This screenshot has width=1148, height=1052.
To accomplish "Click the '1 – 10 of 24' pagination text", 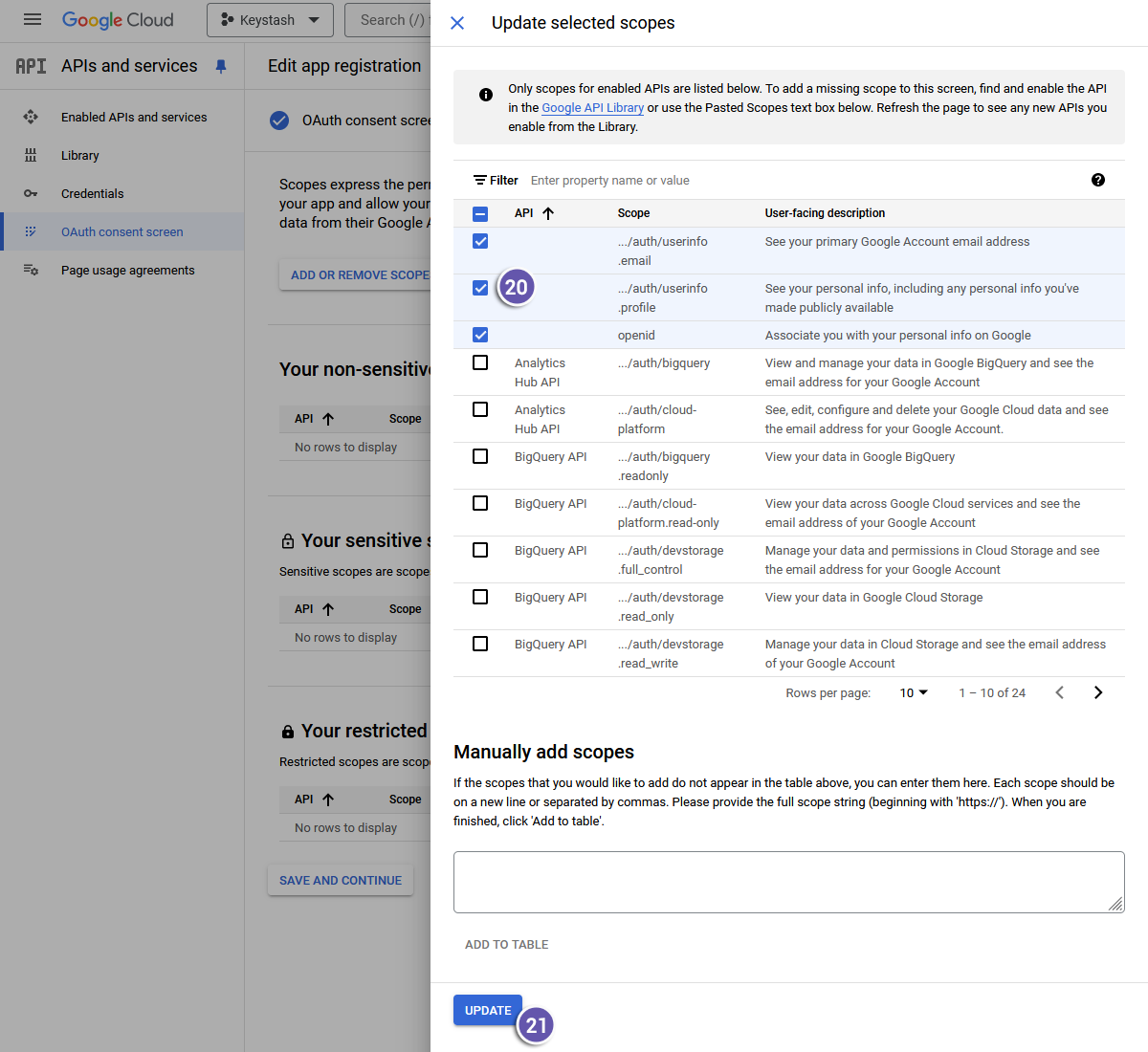I will click(x=992, y=692).
